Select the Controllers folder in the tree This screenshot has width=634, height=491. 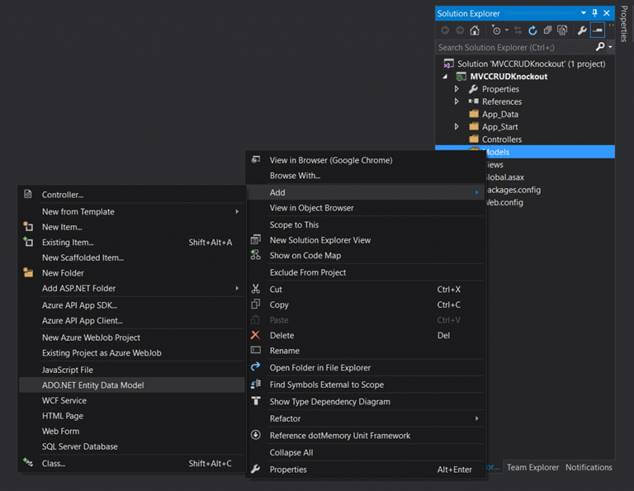point(501,140)
